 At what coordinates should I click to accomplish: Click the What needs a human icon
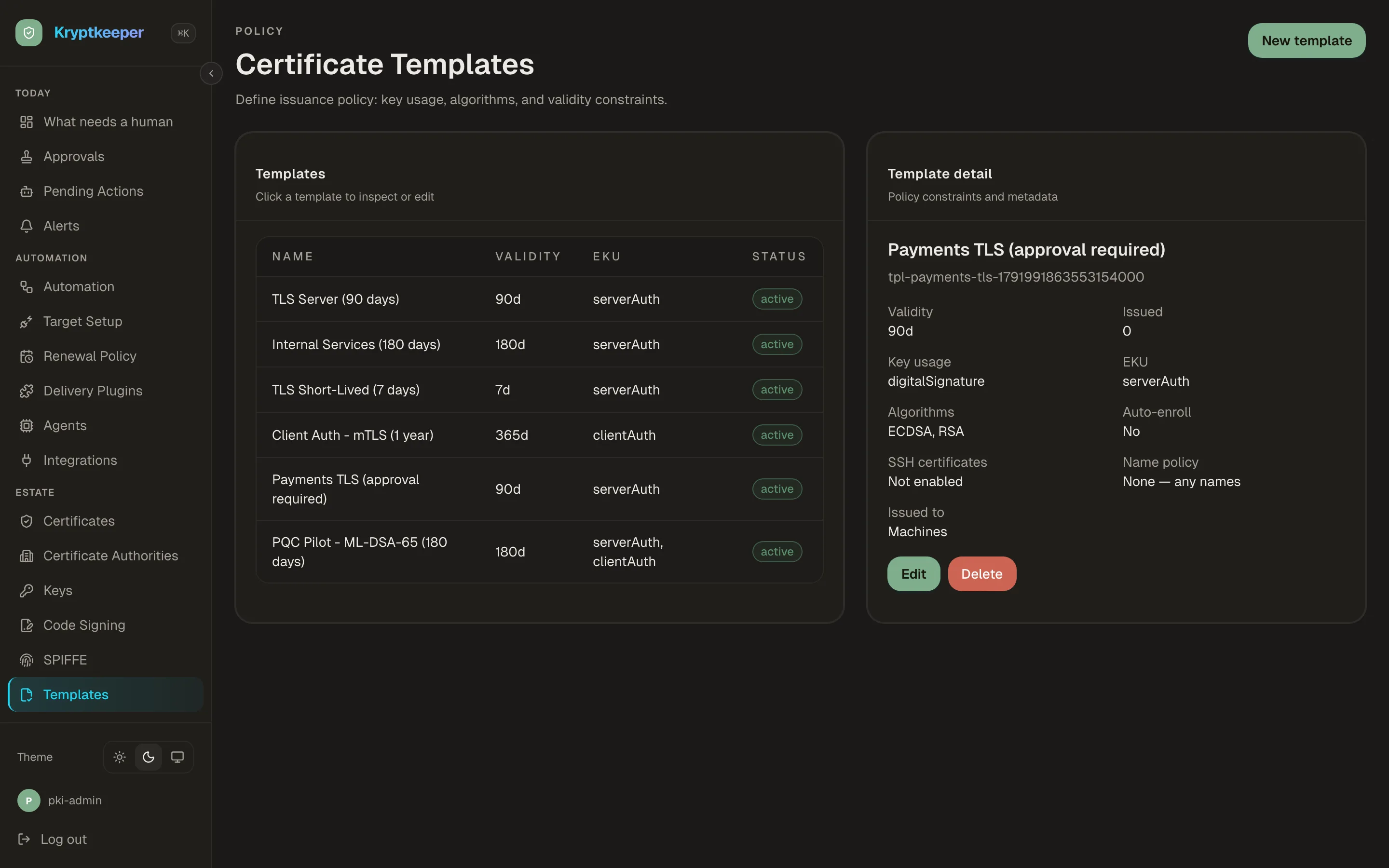[27, 122]
